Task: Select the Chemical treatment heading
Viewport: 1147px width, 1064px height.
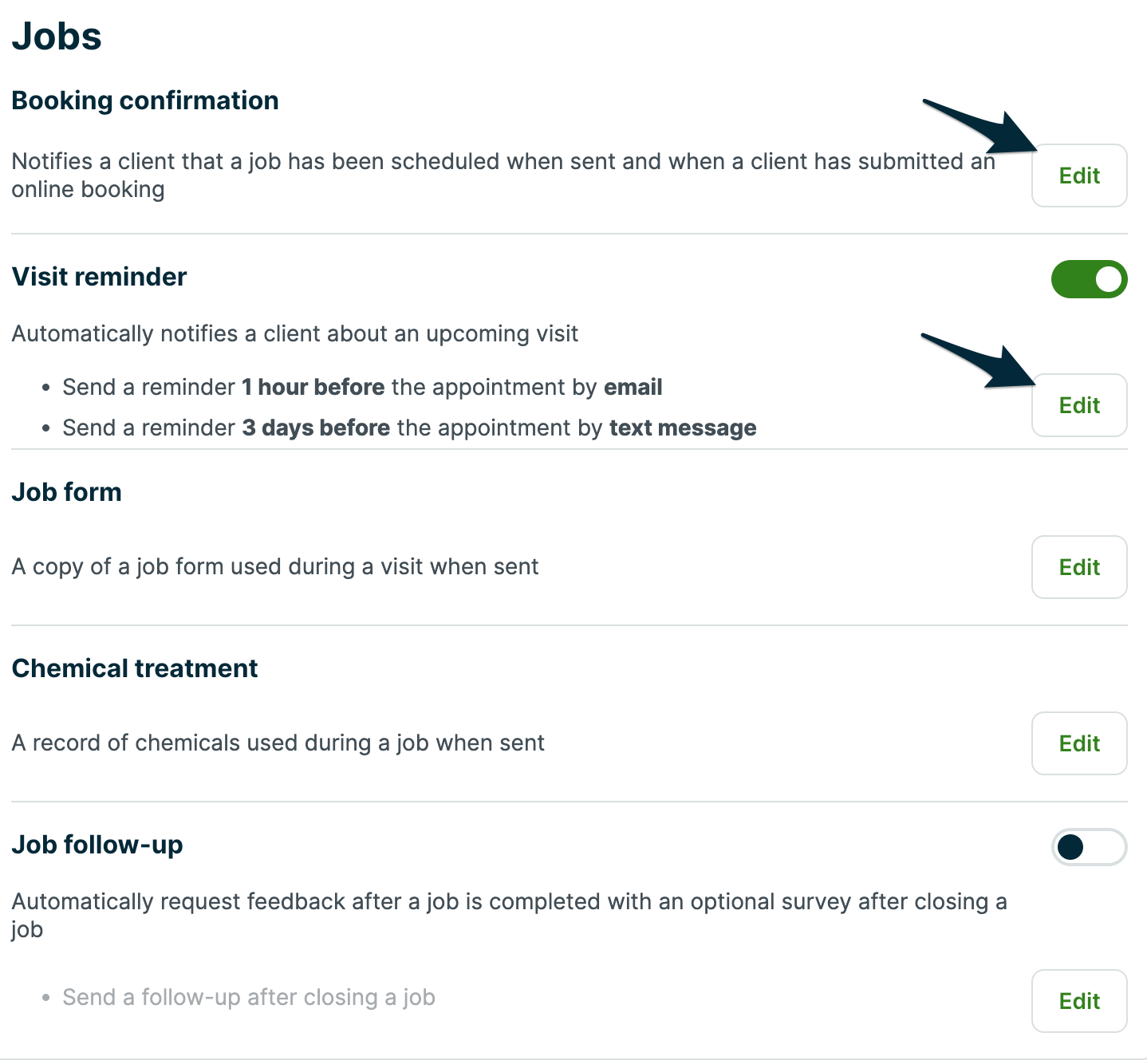Action: tap(135, 668)
